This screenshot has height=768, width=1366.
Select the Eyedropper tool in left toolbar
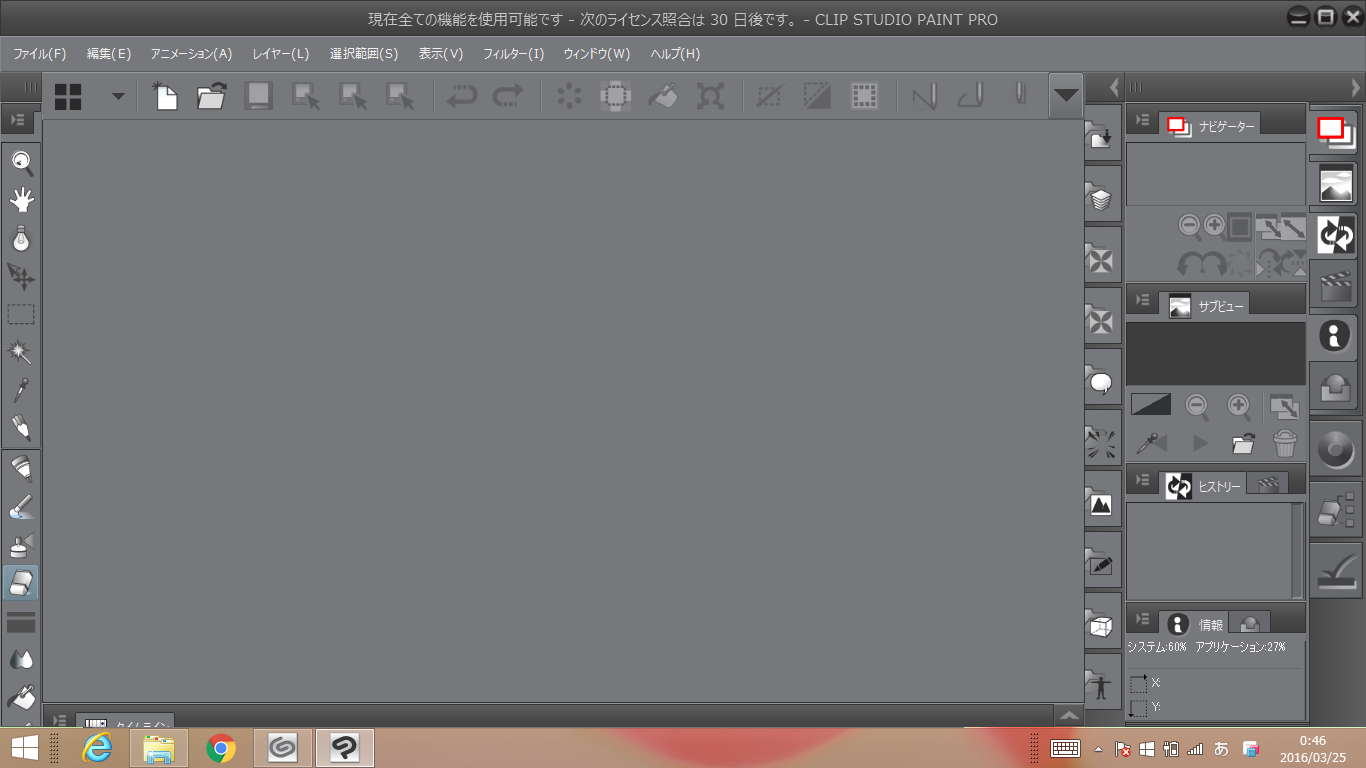pyautogui.click(x=21, y=390)
